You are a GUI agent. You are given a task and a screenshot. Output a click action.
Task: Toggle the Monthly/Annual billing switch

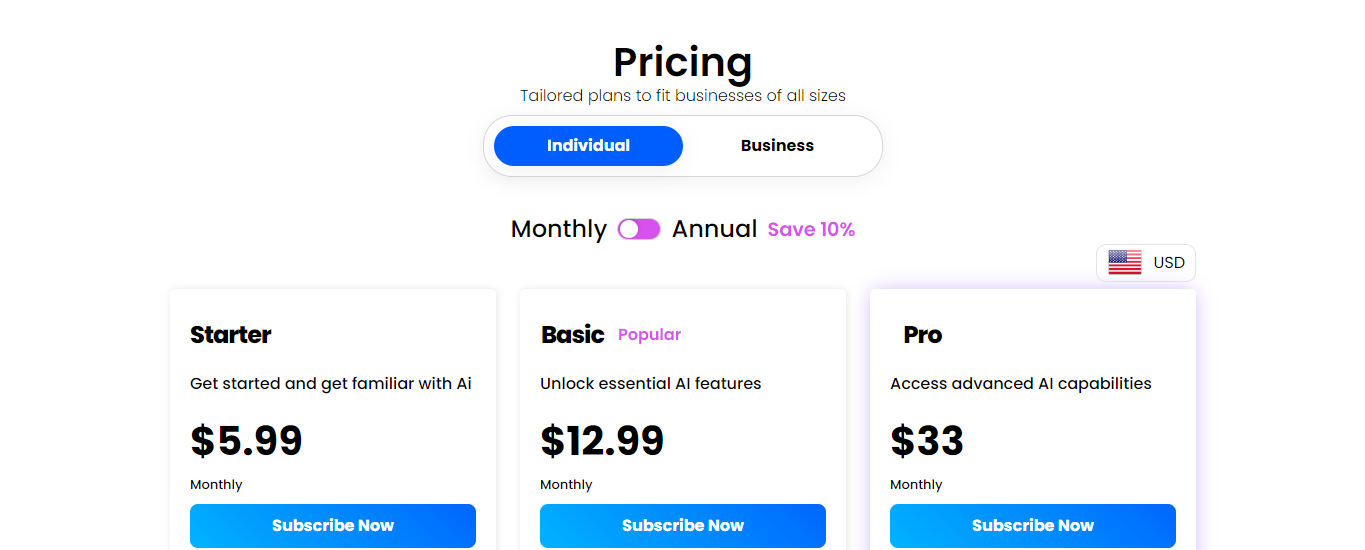coord(639,229)
